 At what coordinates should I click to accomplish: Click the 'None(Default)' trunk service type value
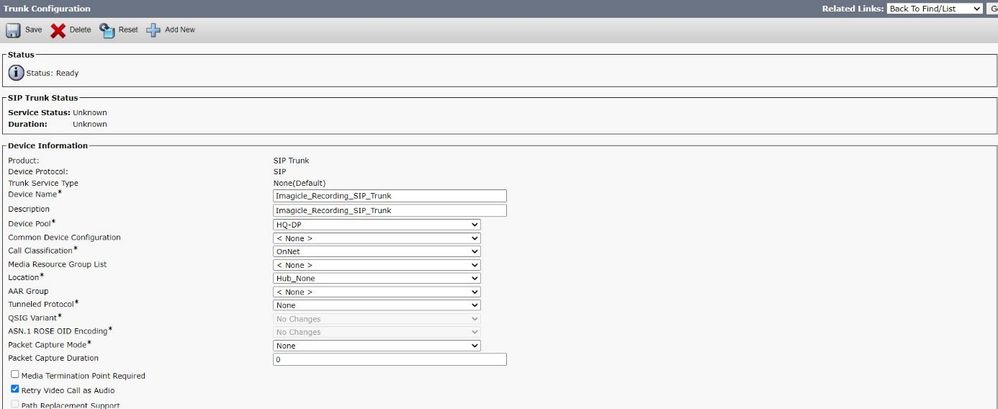(299, 183)
